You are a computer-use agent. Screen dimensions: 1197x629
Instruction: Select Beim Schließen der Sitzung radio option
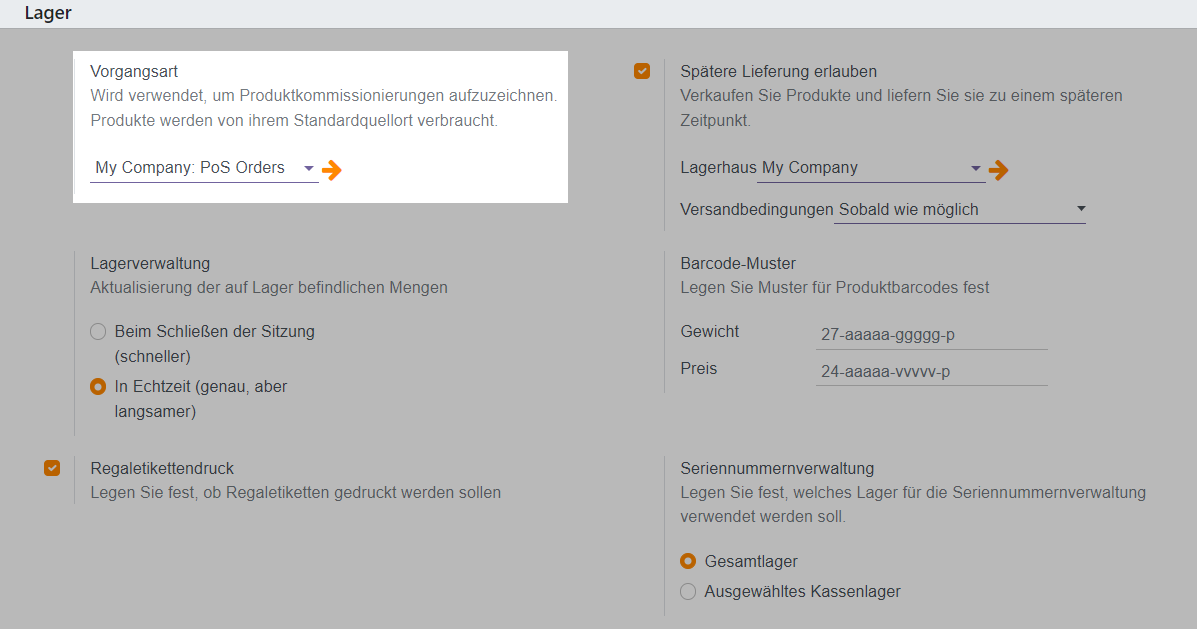click(x=98, y=331)
